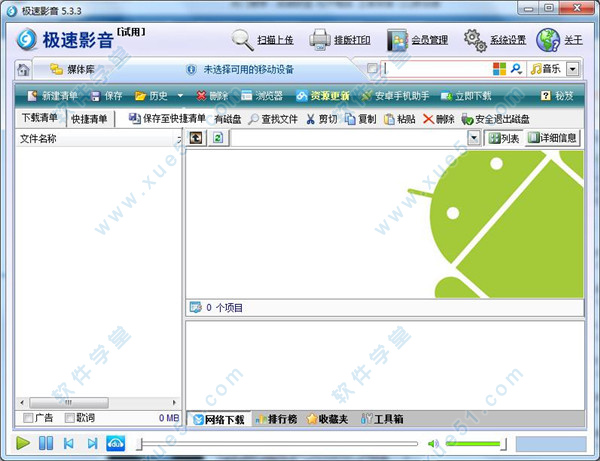Click 保存至快捷清单 save to quick list
The width and height of the screenshot is (600, 461).
point(167,119)
